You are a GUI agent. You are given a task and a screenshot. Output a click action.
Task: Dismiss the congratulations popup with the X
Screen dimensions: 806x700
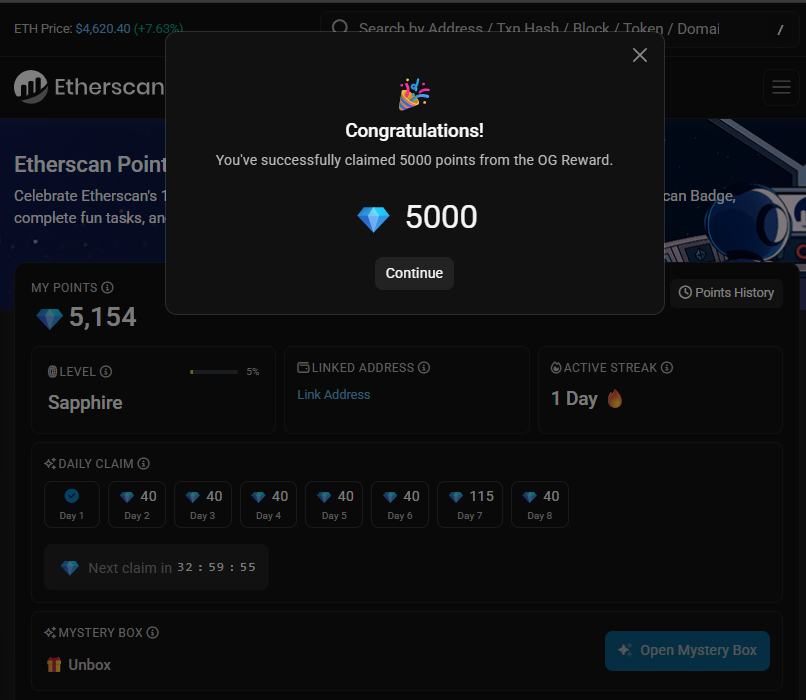click(x=640, y=55)
